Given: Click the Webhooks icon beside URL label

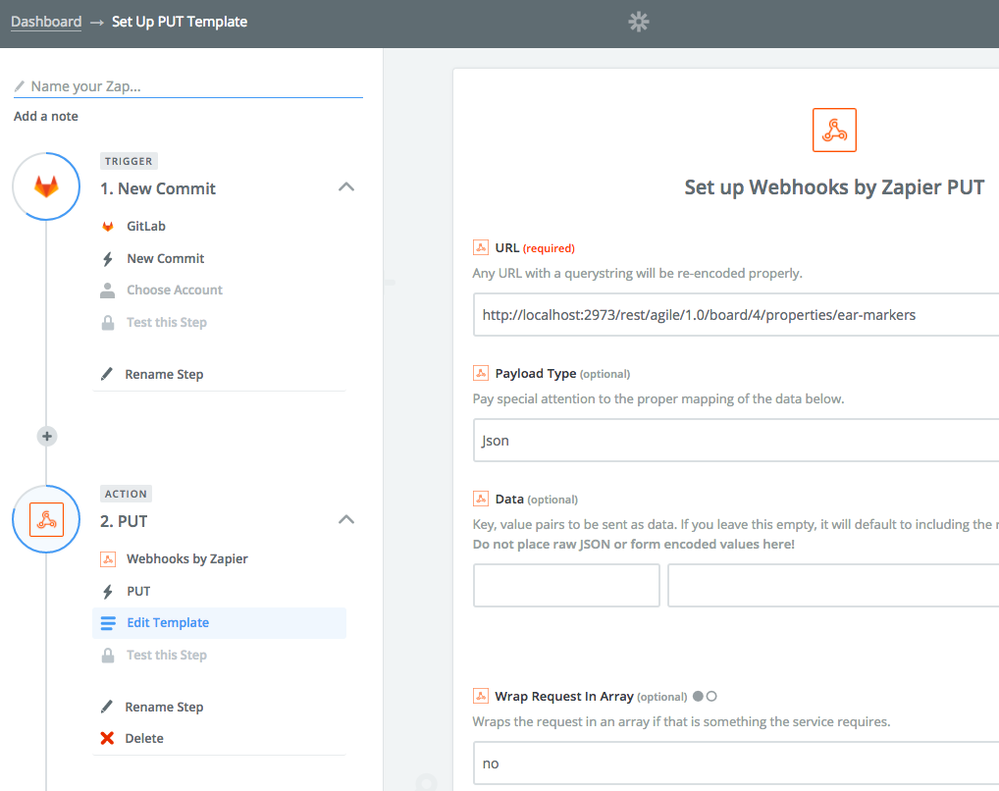Looking at the screenshot, I should click(481, 247).
